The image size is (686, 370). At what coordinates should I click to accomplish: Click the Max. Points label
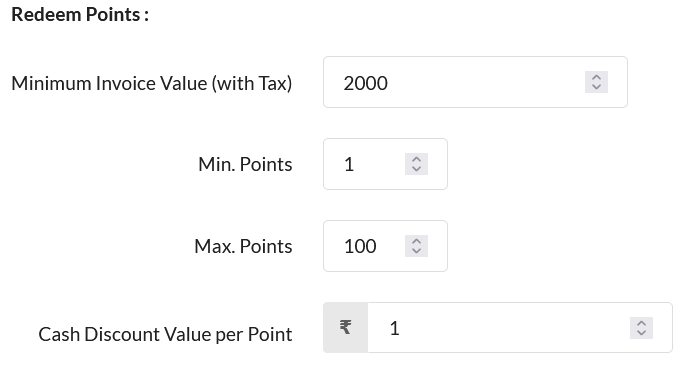coord(243,246)
